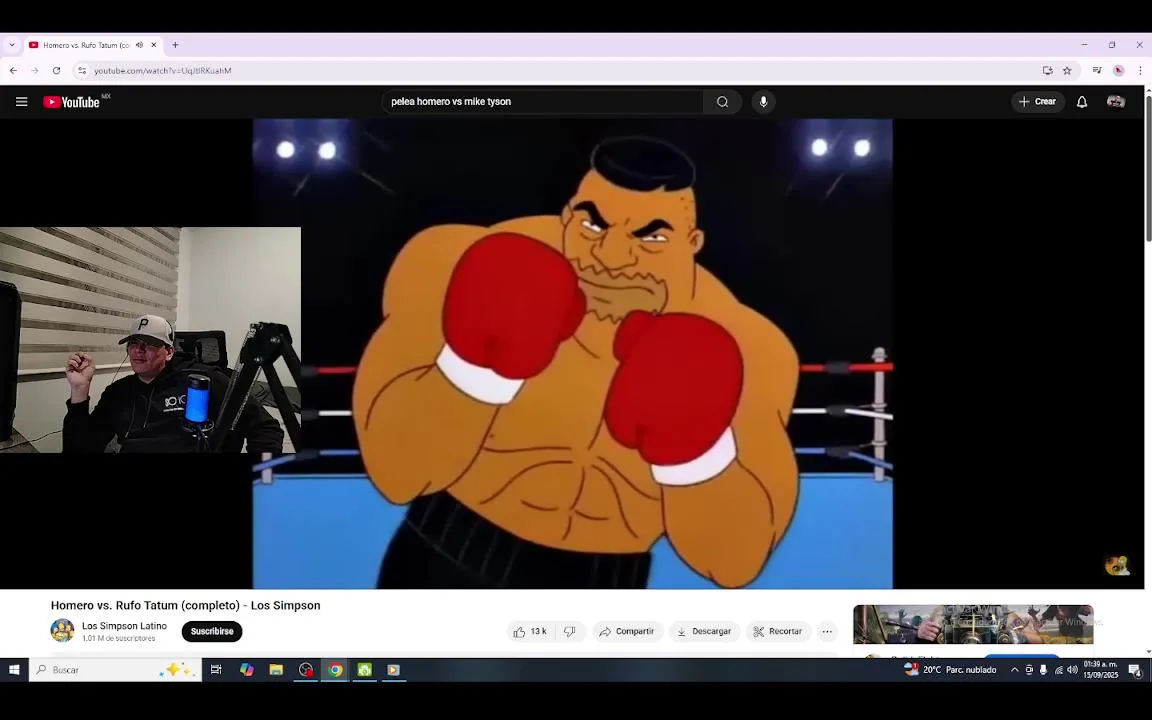The width and height of the screenshot is (1152, 720).
Task: Close the Homero vs. Rufo Tatum tab
Action: [x=154, y=45]
